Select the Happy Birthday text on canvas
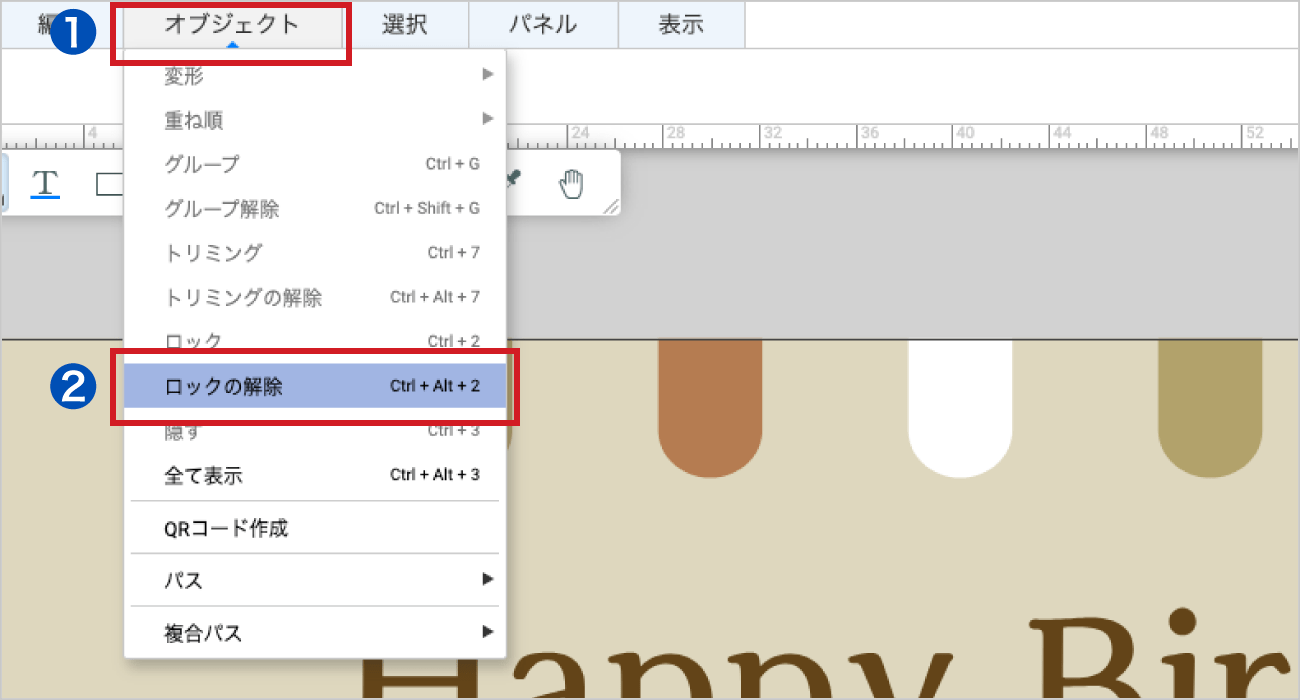Viewport: 1300px width, 700px height. tap(830, 655)
